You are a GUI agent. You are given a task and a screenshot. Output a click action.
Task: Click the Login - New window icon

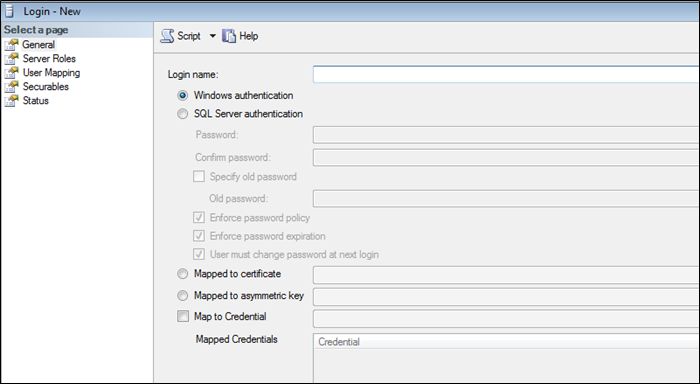coord(9,11)
